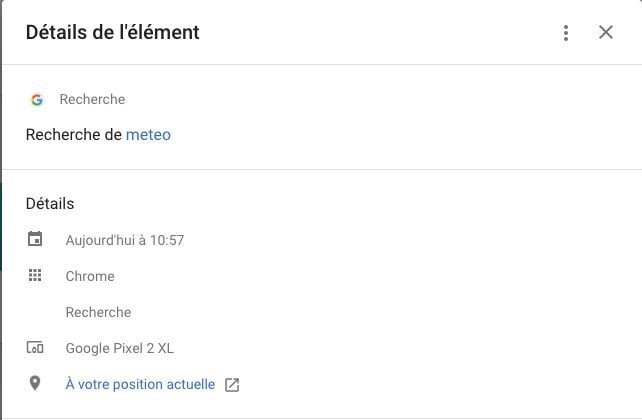Click the devices icon beside Google Pixel 2 XL

(35, 348)
